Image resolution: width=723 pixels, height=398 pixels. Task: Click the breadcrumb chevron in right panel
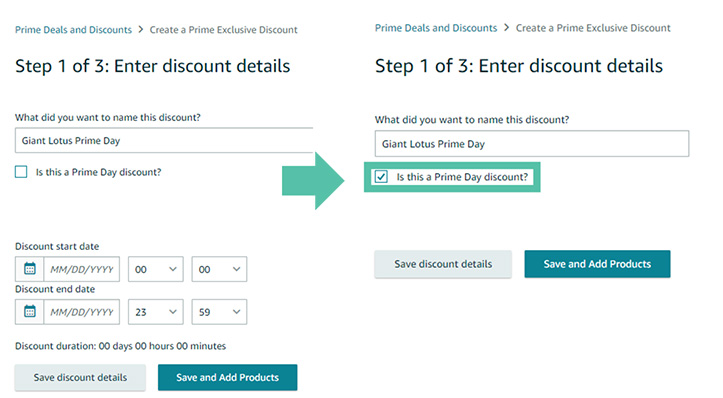click(506, 28)
